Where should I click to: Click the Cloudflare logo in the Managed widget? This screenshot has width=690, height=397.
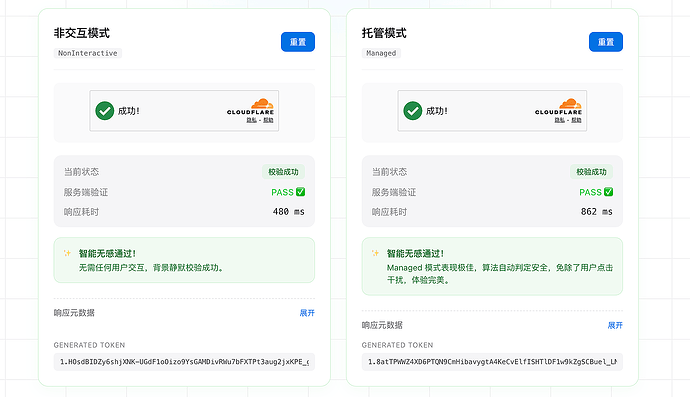coord(558,107)
